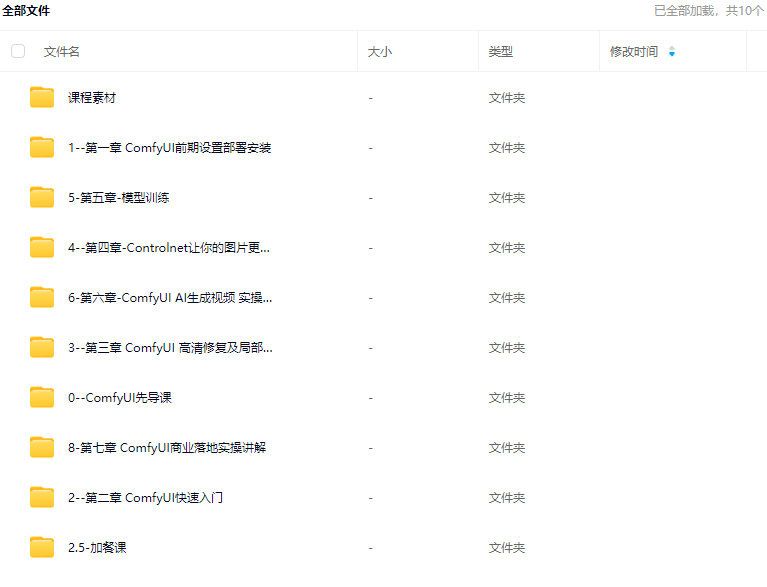Viewport: 767px width, 587px height.
Task: Click the folder icon for 2.5-加餐课
Action: 42,547
